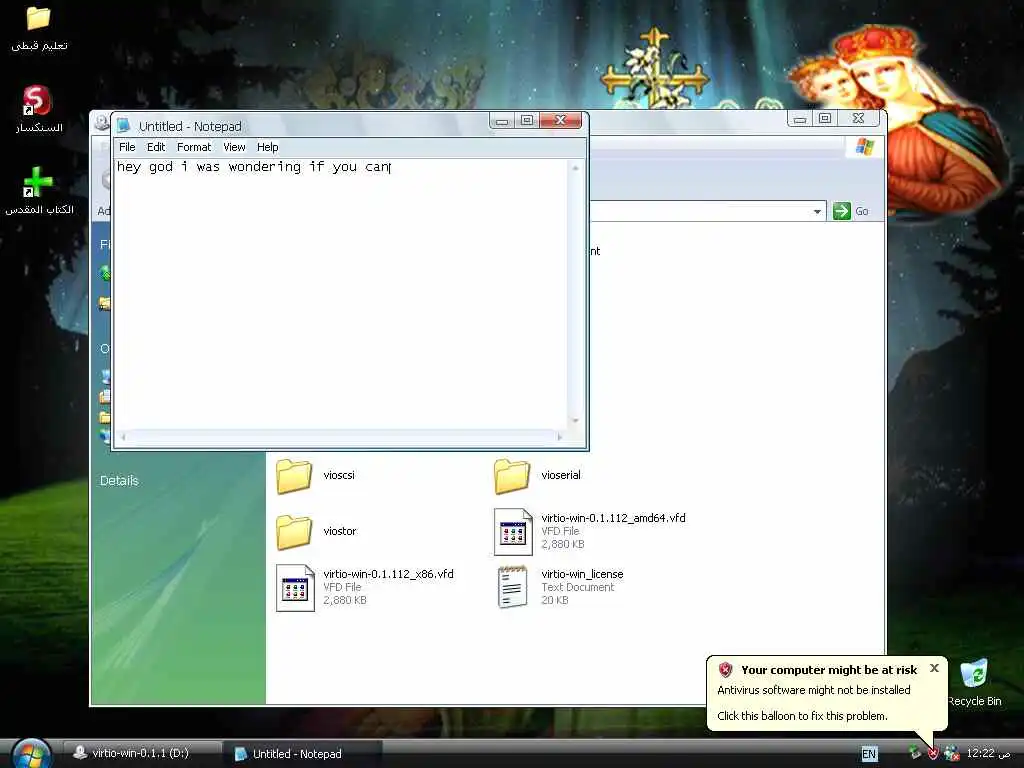Minimize the Notepad window

point(502,121)
